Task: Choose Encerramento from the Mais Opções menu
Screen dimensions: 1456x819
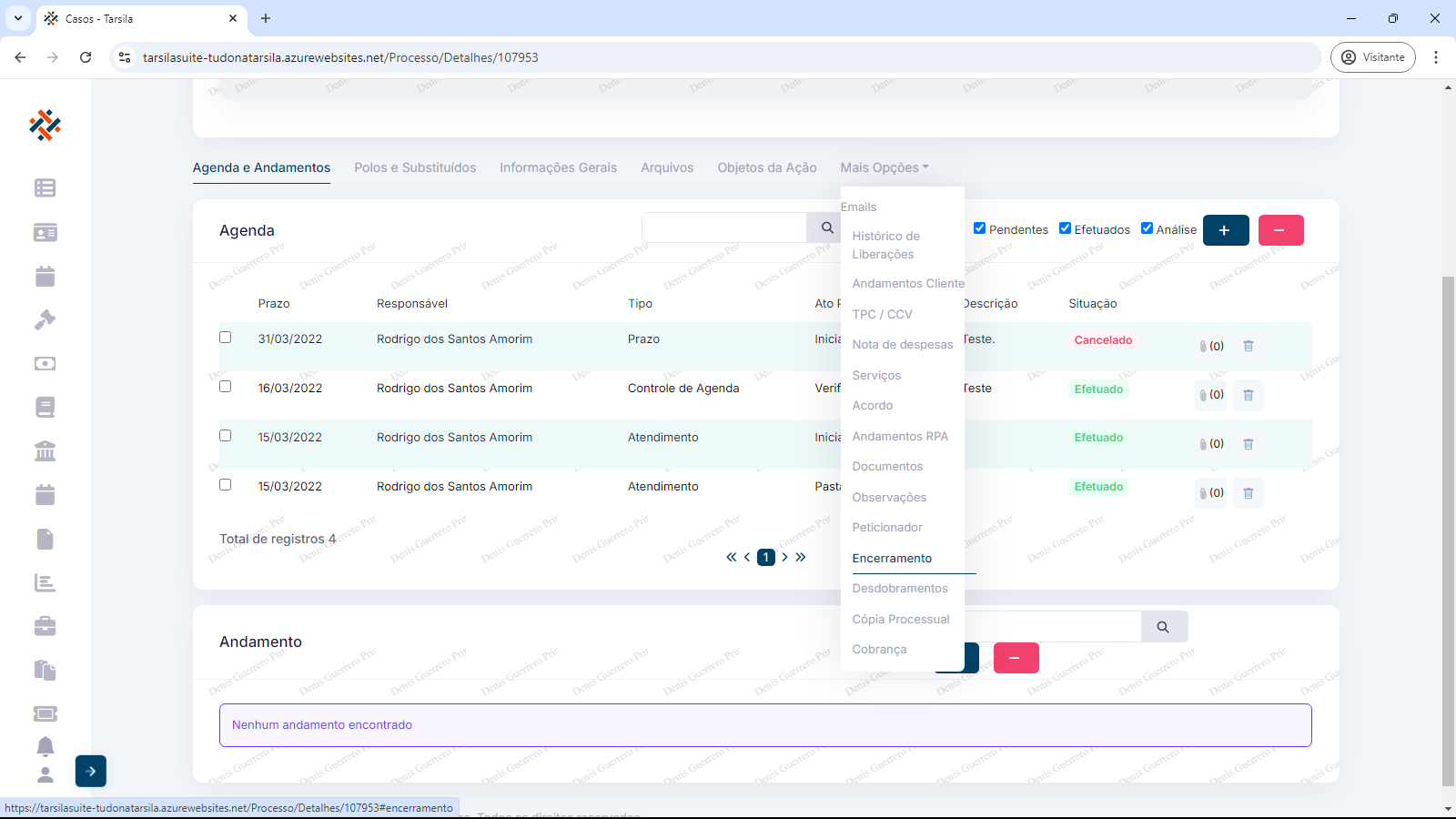Action: point(892,559)
